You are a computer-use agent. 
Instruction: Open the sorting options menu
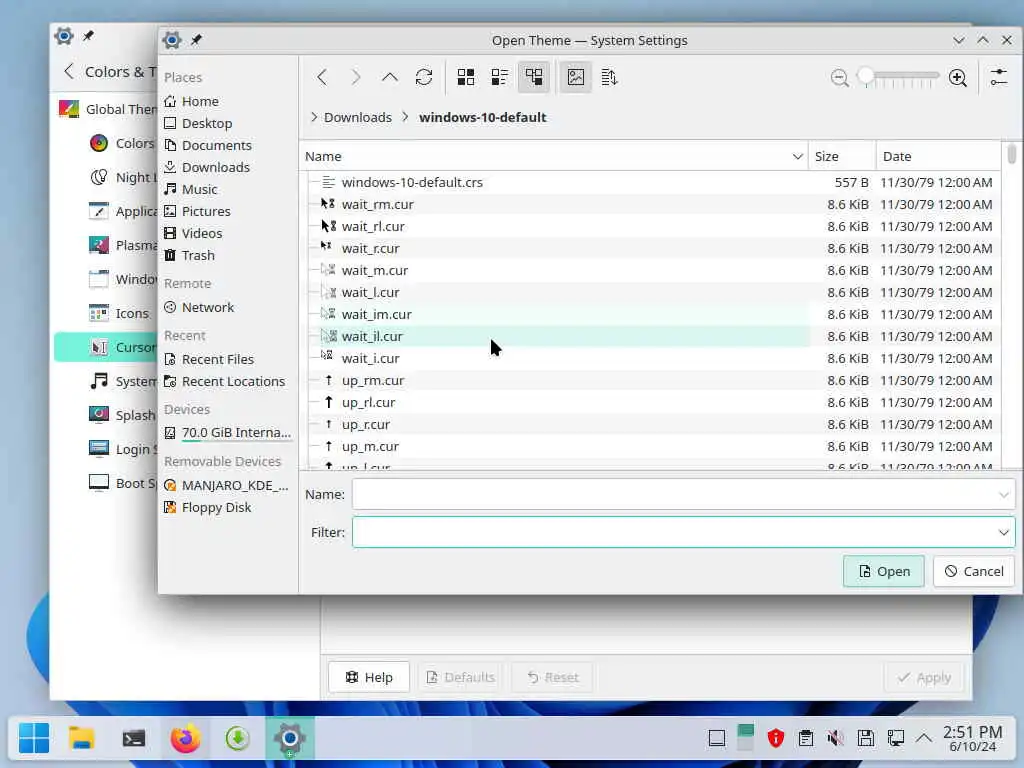click(x=609, y=77)
